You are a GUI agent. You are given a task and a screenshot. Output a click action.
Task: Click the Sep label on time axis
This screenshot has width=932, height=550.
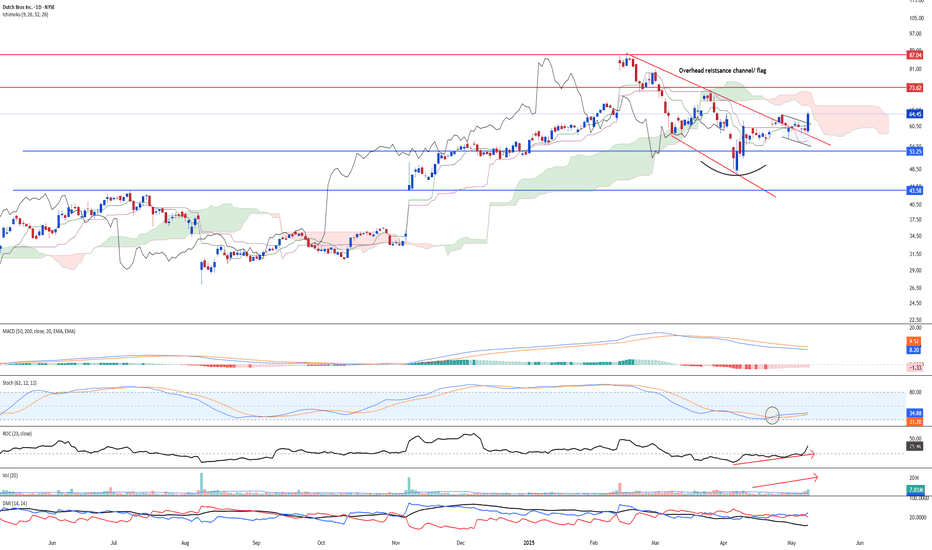tap(256, 543)
